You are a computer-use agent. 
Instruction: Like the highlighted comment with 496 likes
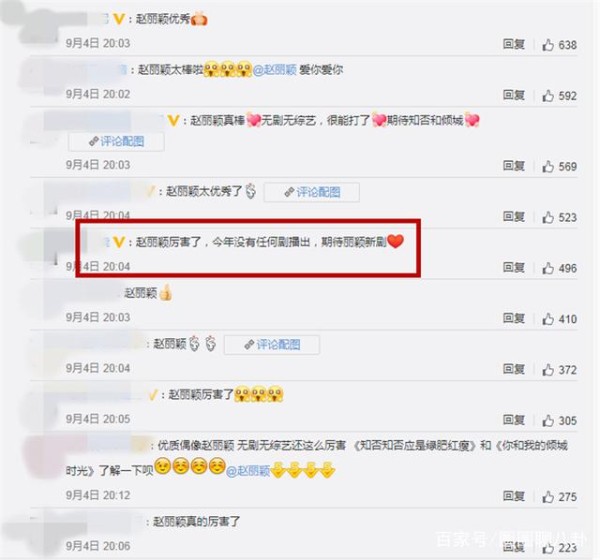[x=548, y=268]
